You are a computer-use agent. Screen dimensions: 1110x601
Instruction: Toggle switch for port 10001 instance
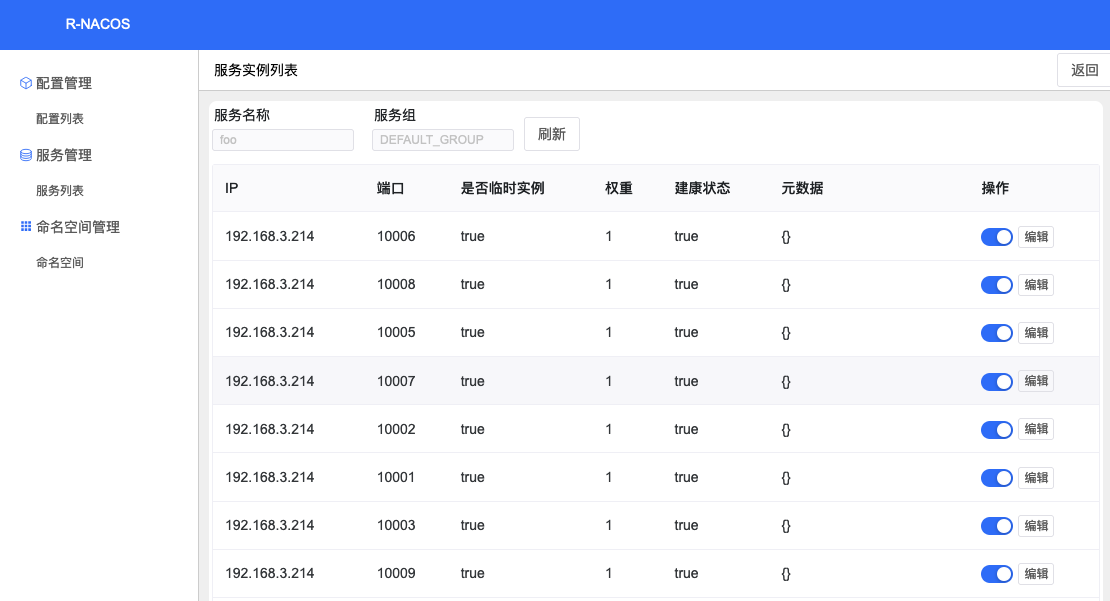click(997, 478)
